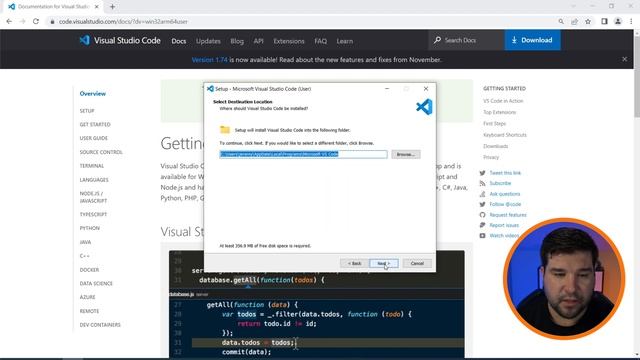Click the Twitter icon beside Tweet this link
Screen dimensions: 640x360
pyautogui.click(x=482, y=173)
